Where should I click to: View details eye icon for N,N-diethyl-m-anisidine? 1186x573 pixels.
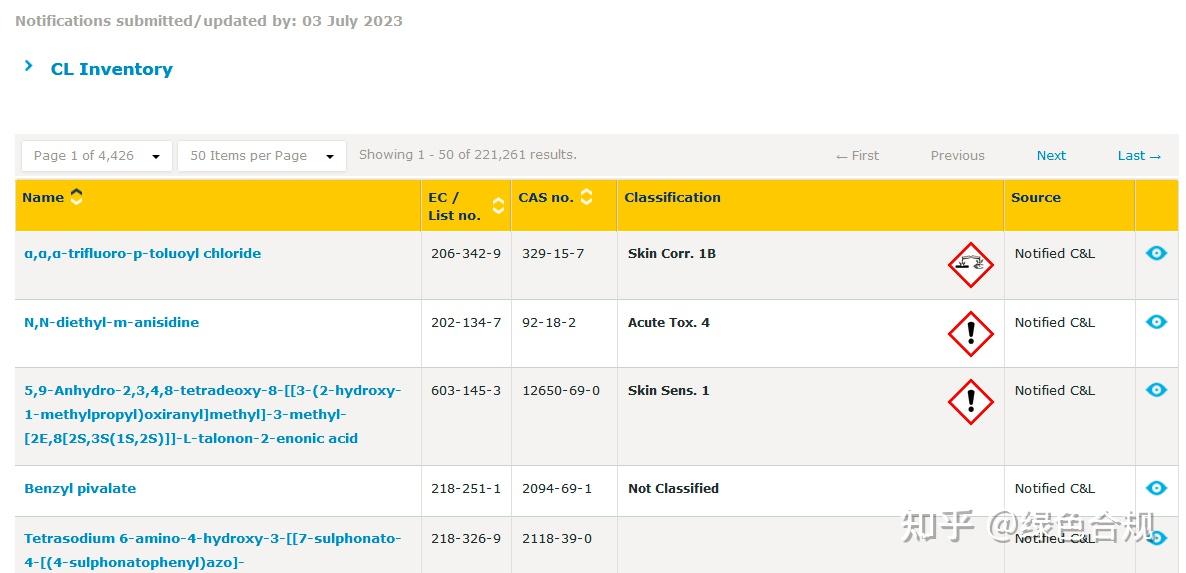(1156, 322)
